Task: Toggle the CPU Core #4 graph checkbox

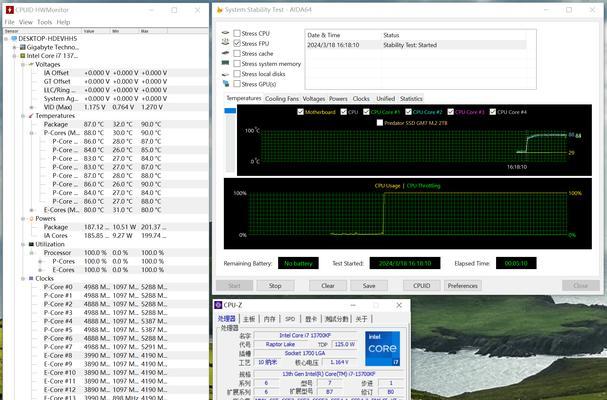Action: coord(492,112)
